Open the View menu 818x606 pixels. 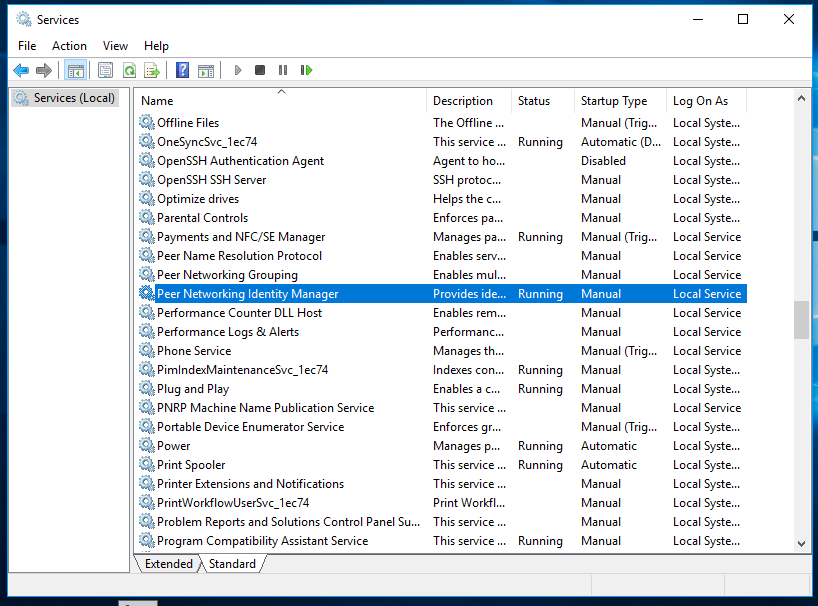pos(115,46)
